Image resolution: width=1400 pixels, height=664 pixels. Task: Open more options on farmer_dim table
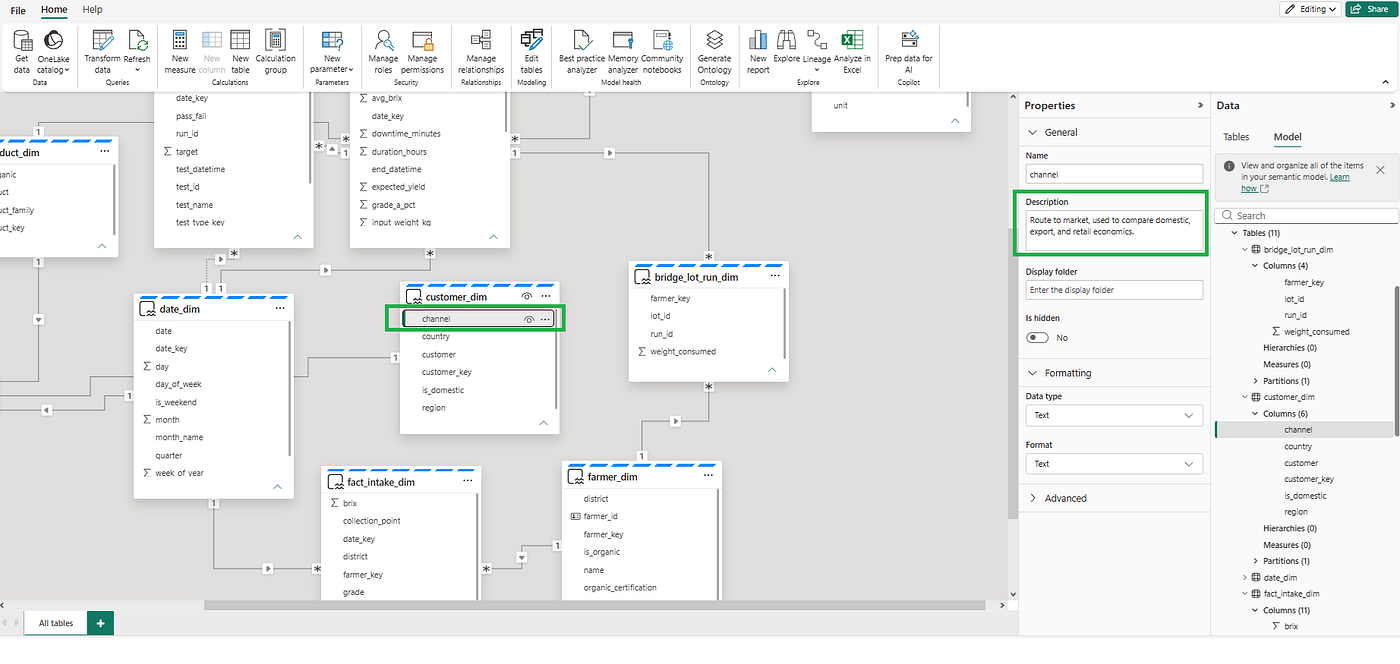tap(708, 477)
